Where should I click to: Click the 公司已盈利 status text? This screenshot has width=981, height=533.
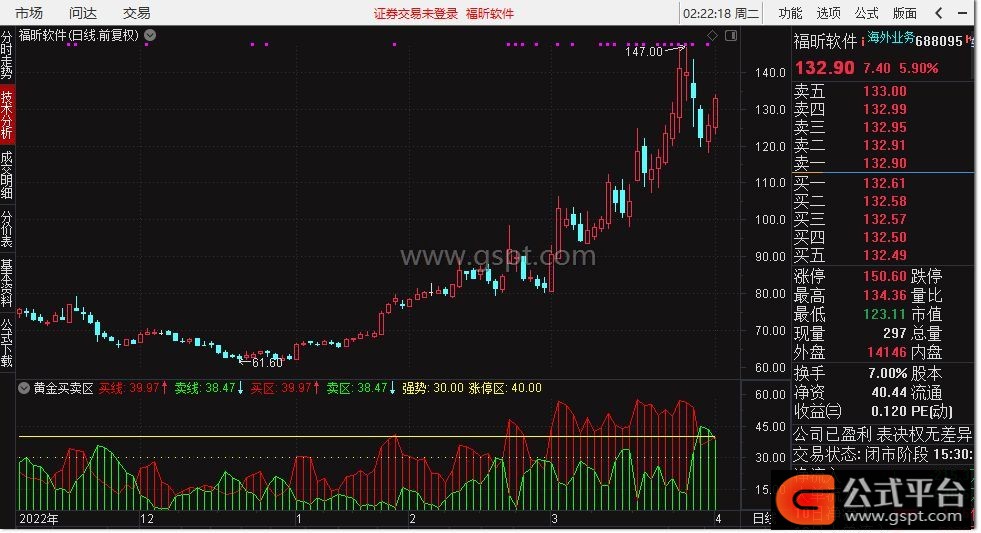tap(833, 434)
